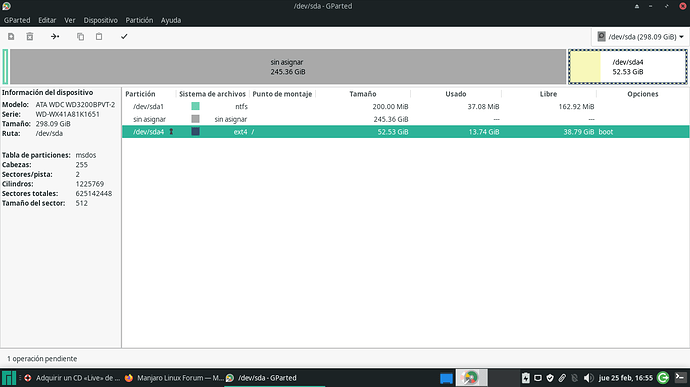
Task: Click the Usado column header
Action: pos(455,94)
